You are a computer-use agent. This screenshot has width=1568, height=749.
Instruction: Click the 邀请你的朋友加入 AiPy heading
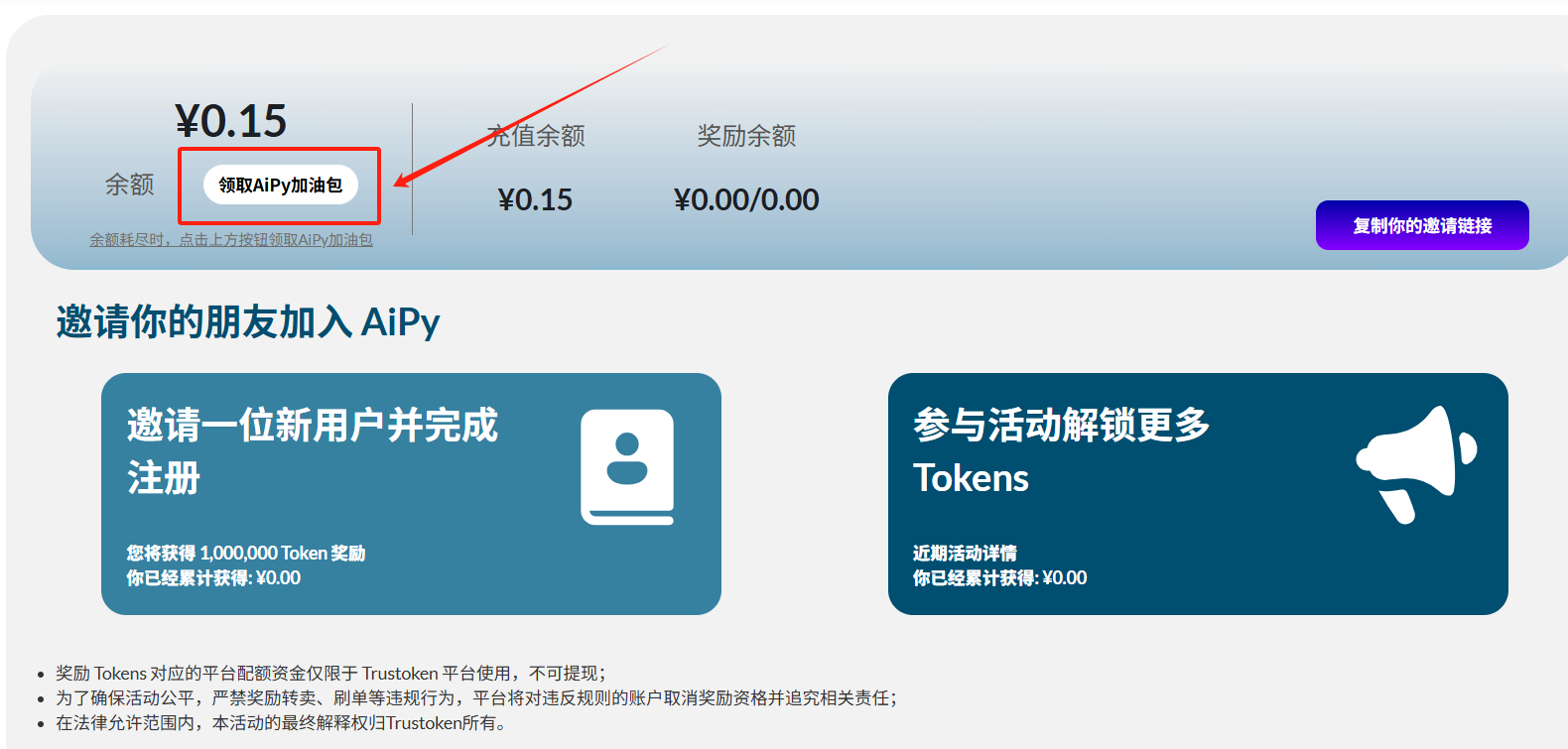(x=248, y=322)
